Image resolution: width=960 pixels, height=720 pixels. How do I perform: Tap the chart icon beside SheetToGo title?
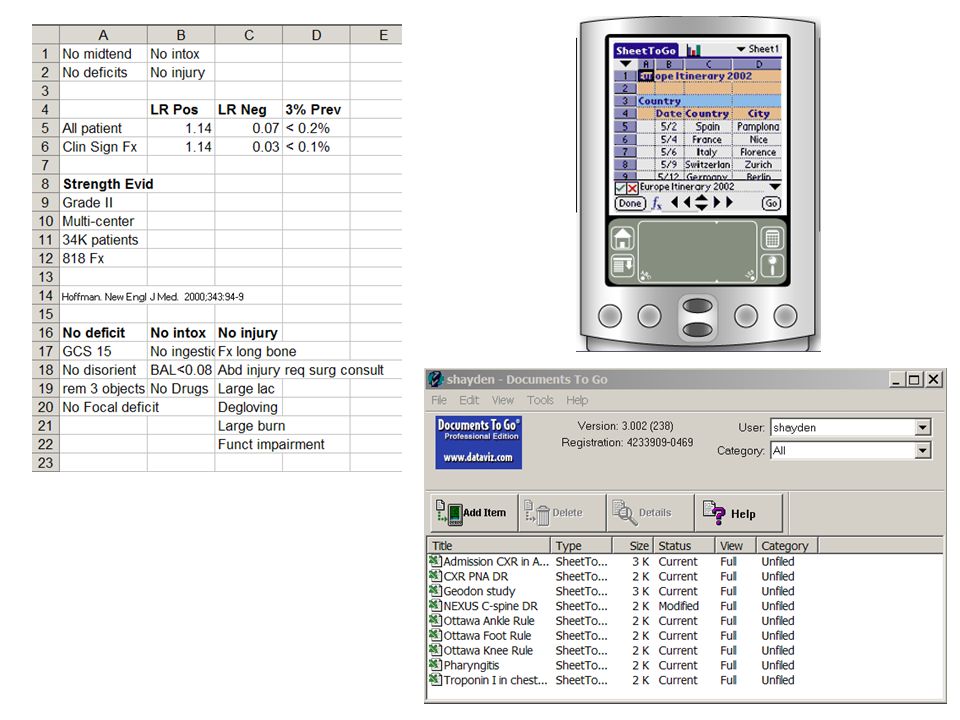692,50
